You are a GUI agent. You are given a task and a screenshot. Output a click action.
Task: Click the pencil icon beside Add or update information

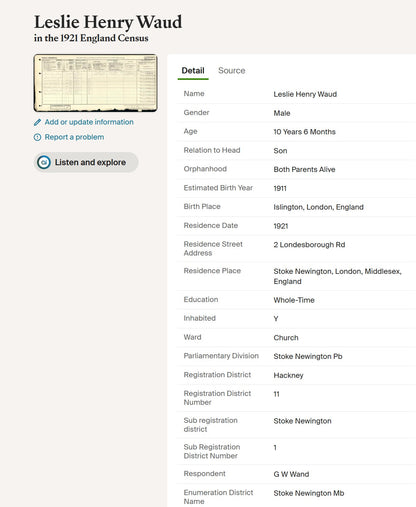37,122
